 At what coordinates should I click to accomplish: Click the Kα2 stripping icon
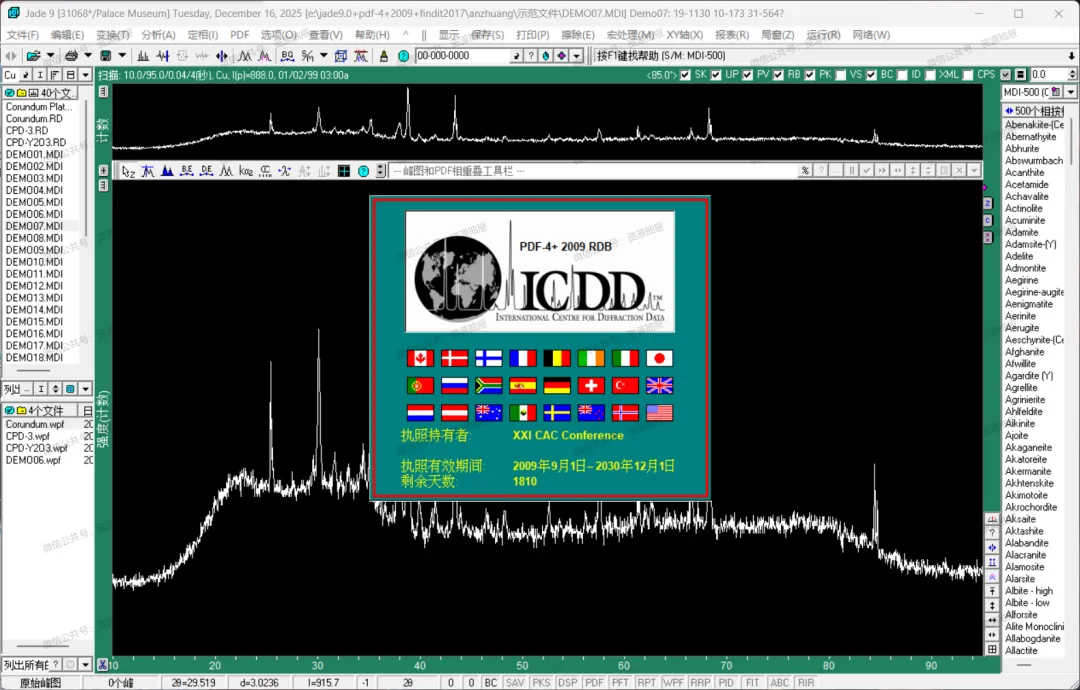click(245, 171)
